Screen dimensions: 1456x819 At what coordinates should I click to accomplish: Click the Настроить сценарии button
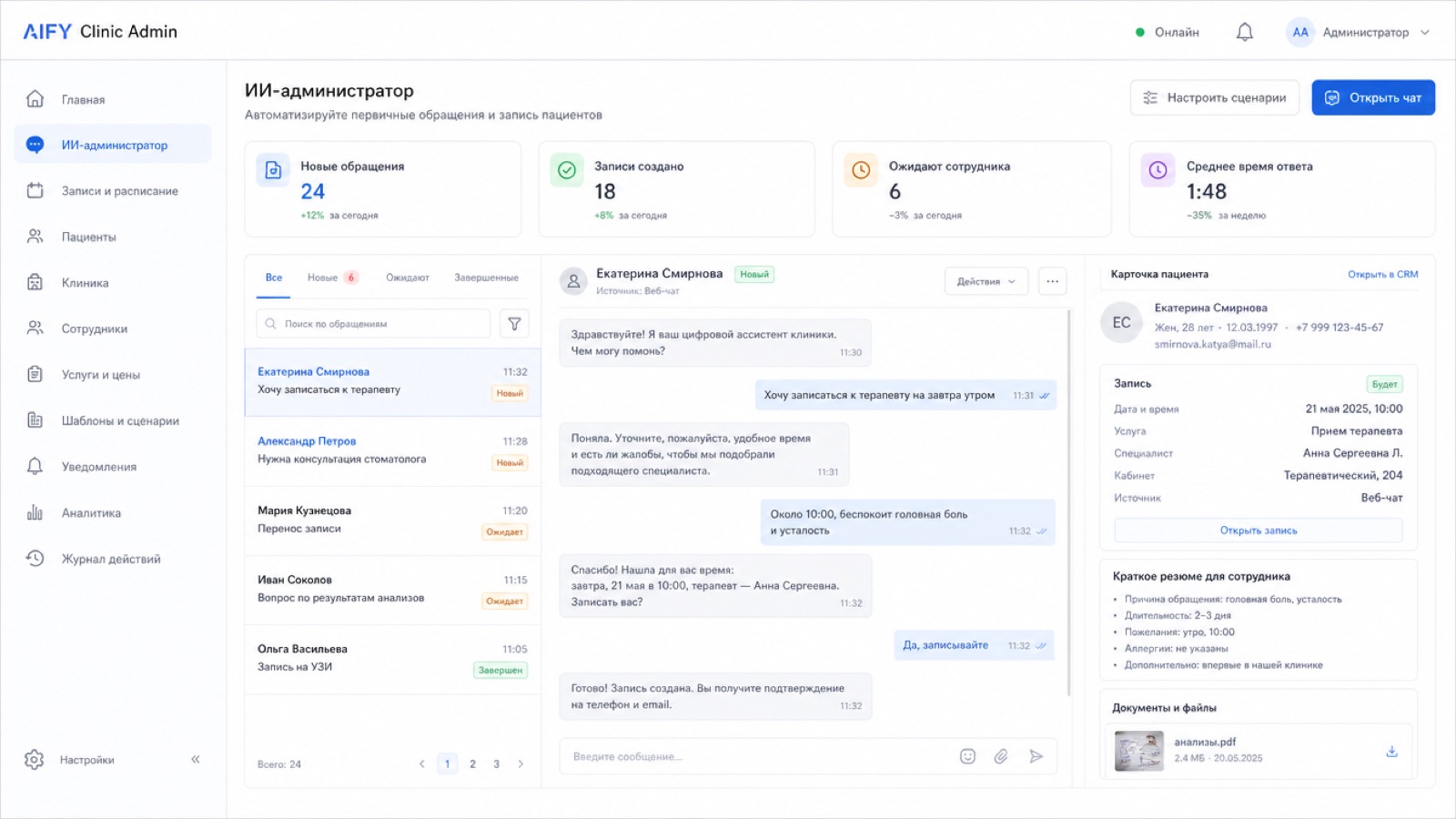[x=1215, y=97]
